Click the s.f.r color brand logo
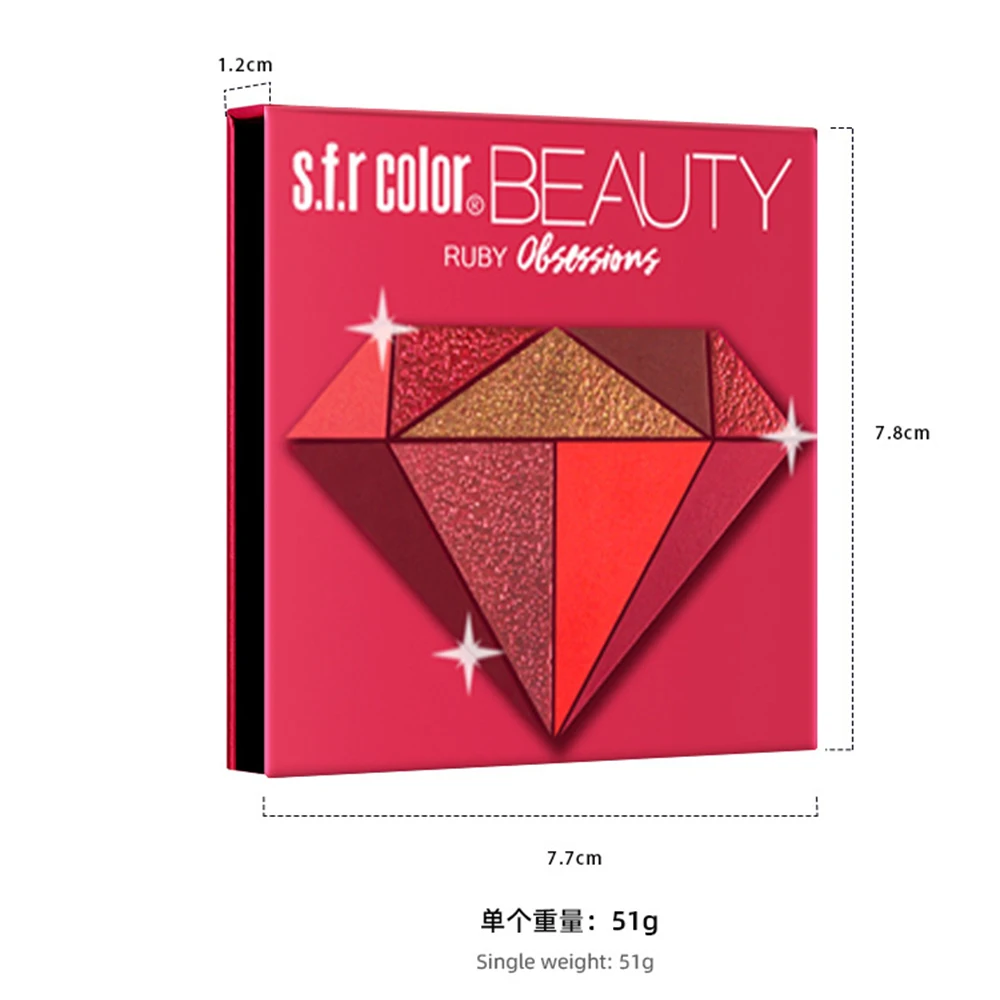1000x1000 pixels. coord(388,181)
